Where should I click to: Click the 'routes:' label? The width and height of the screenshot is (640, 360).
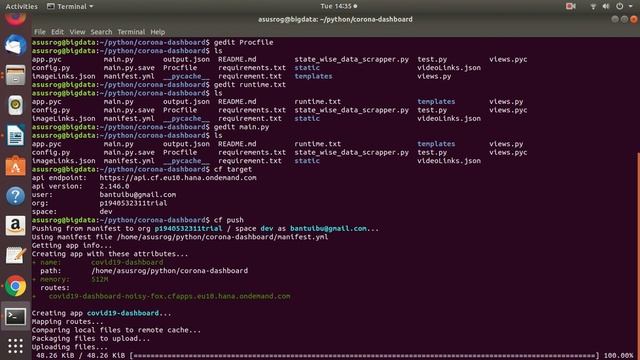coord(55,288)
